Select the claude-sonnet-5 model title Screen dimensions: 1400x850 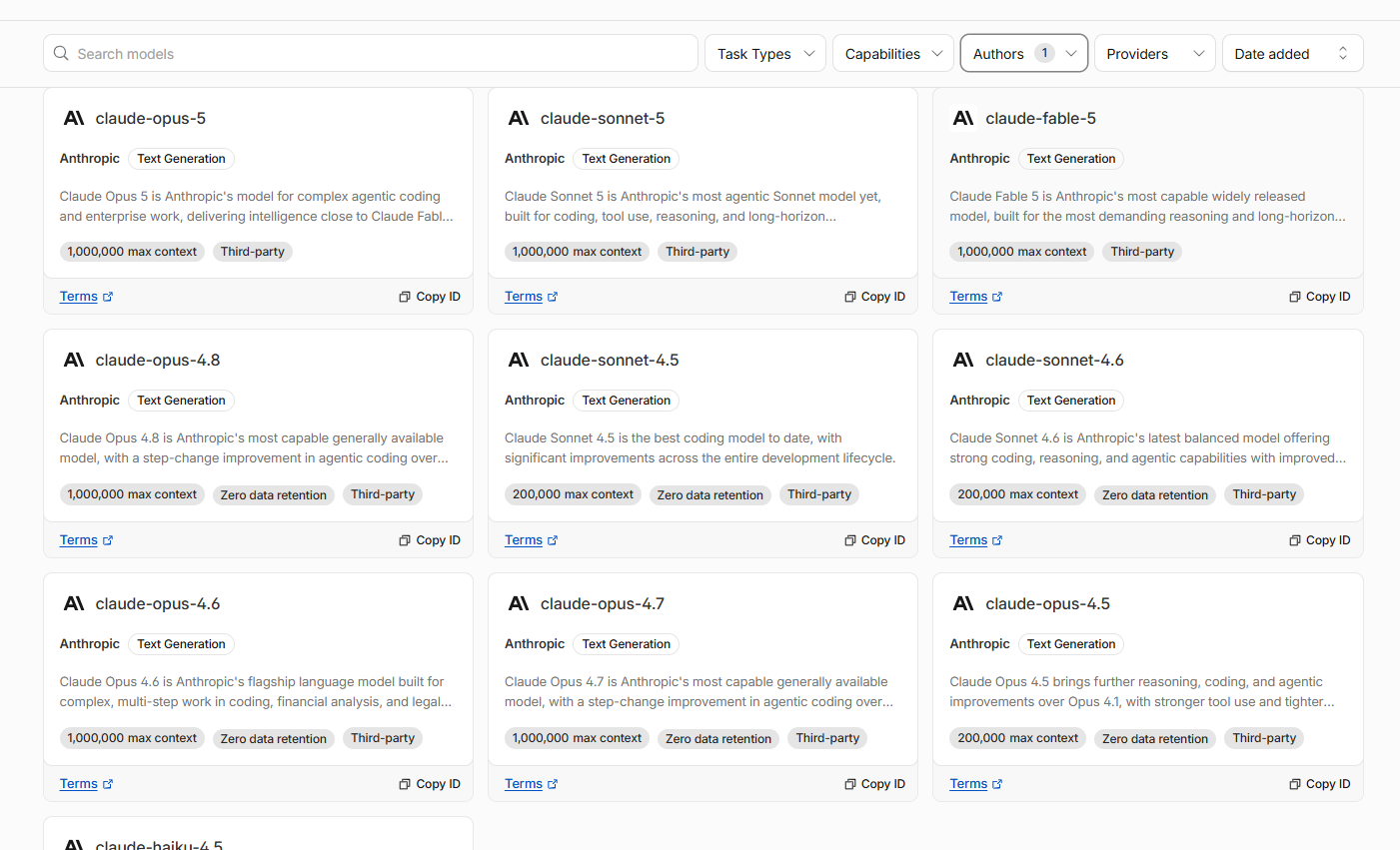coord(603,118)
